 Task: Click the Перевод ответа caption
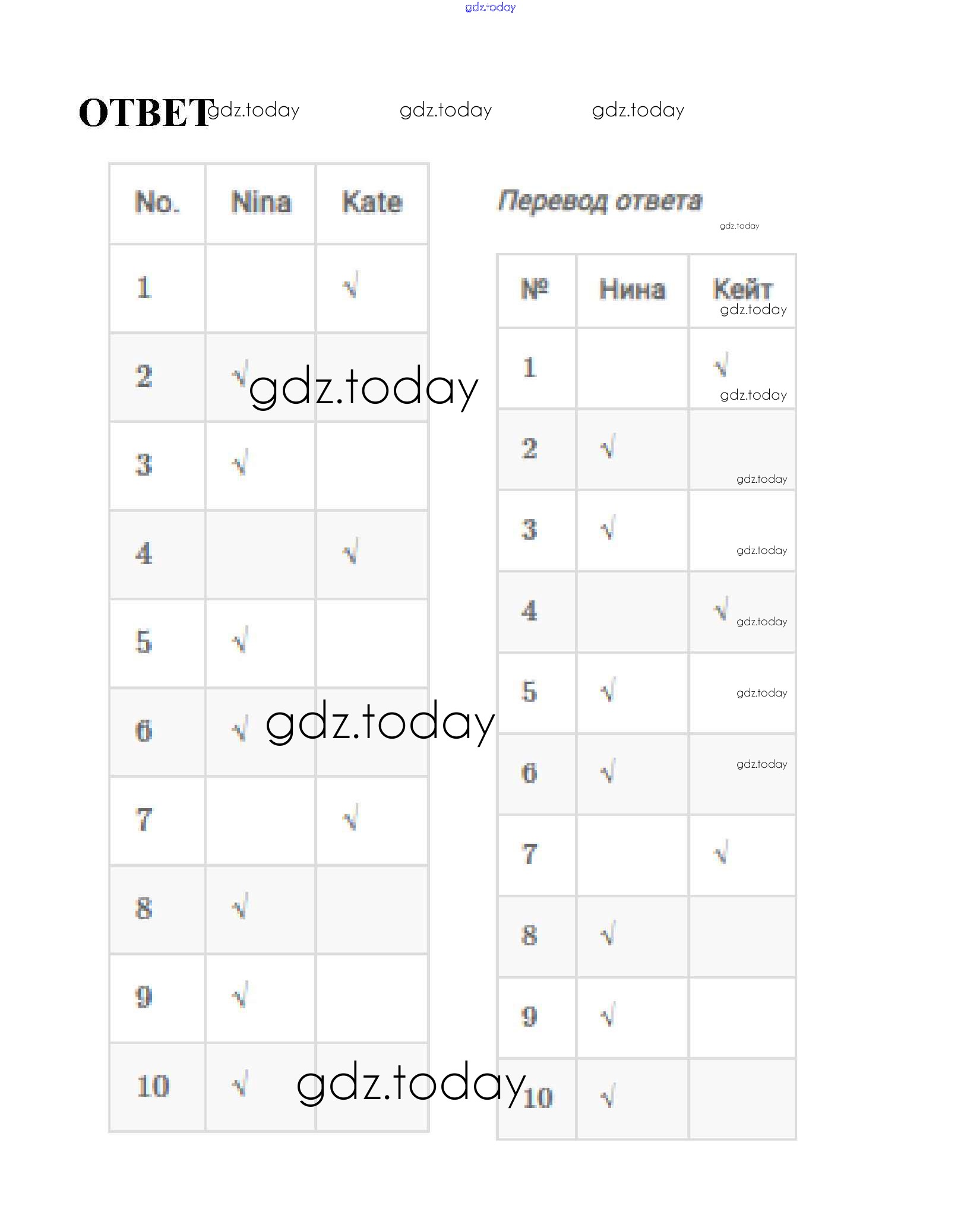coord(600,201)
